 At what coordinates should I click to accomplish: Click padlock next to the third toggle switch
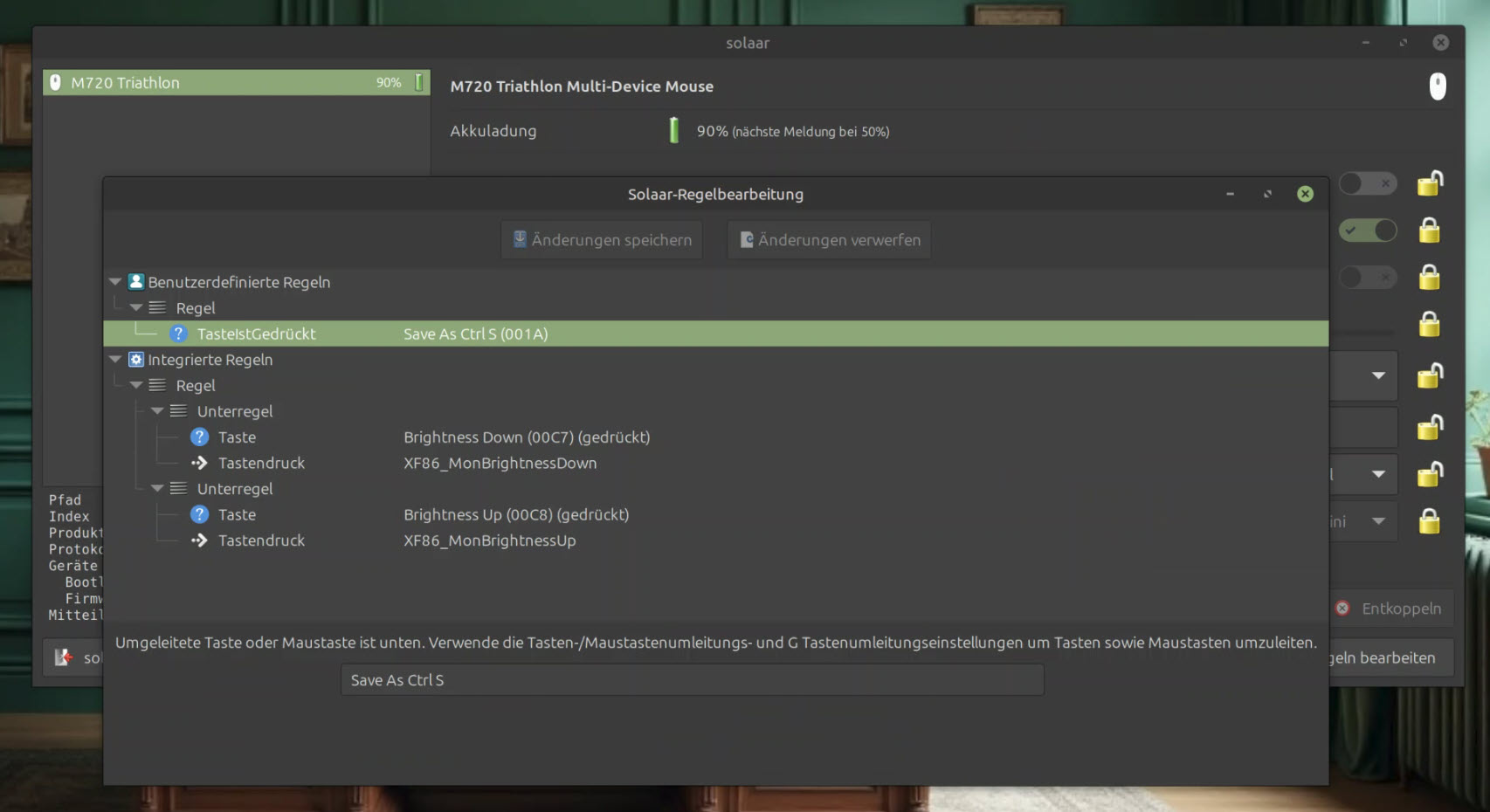click(1430, 278)
